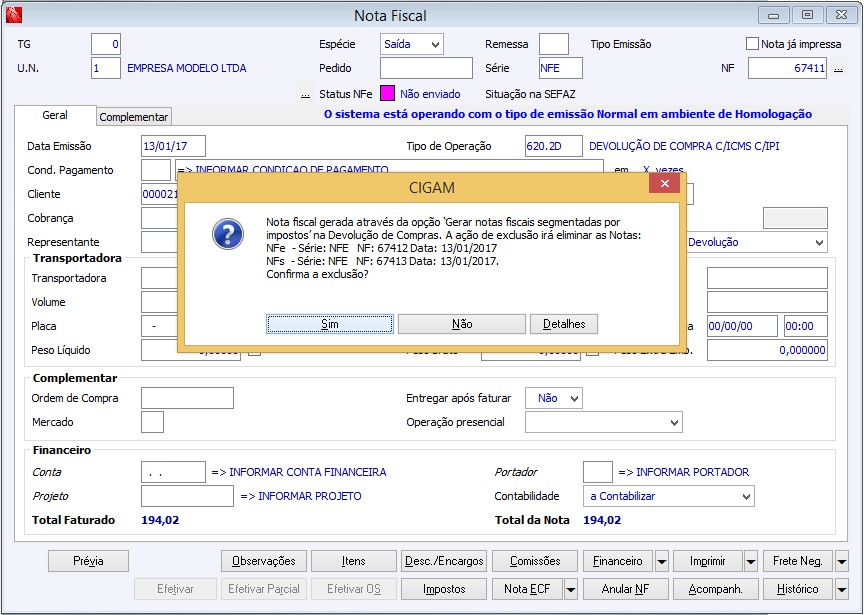Click the 00/00/00 date field
This screenshot has height=615, width=864.
(742, 326)
